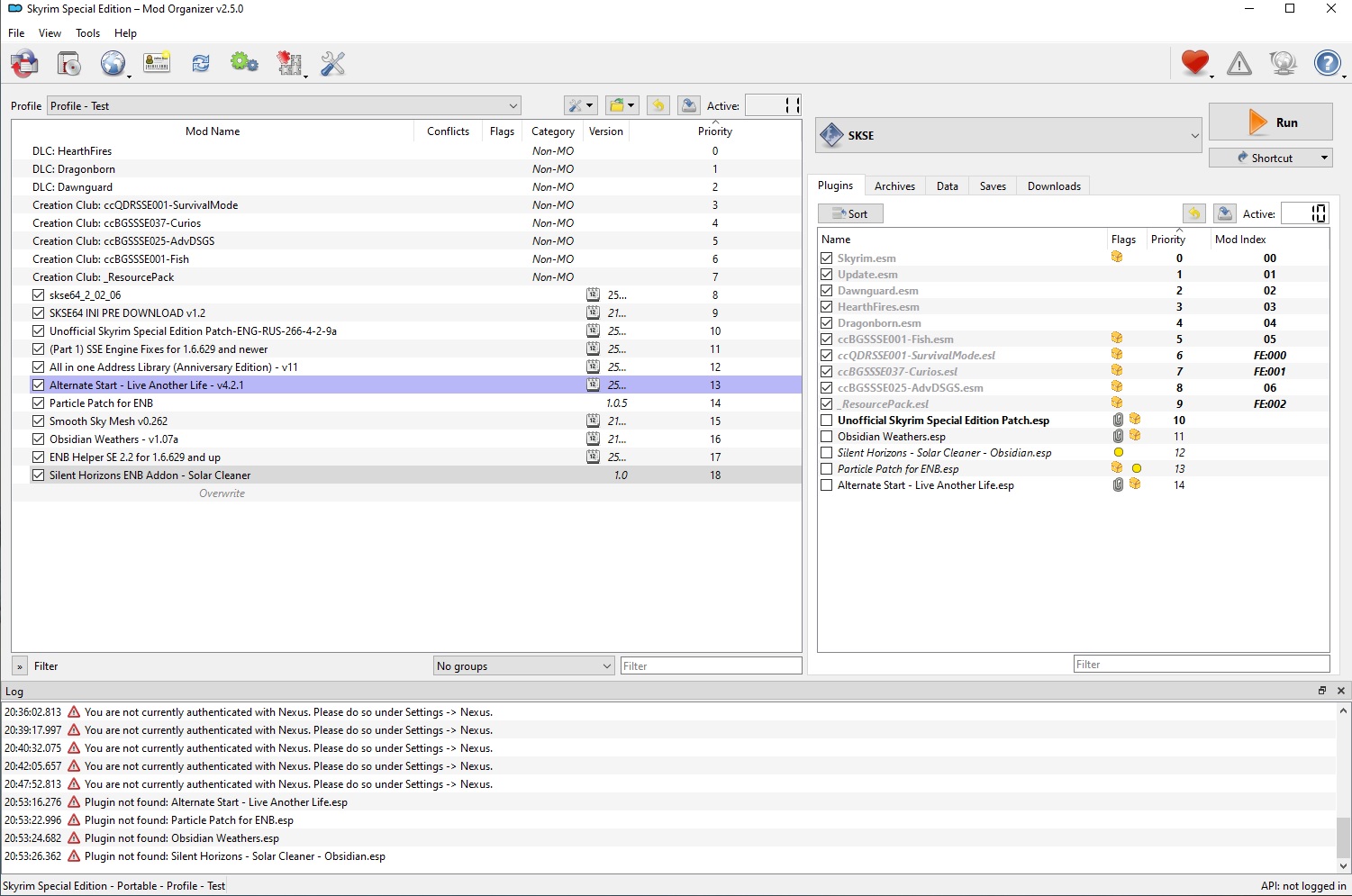Open the Manage Instances toolbar icon
The image size is (1352, 896).
pos(24,64)
